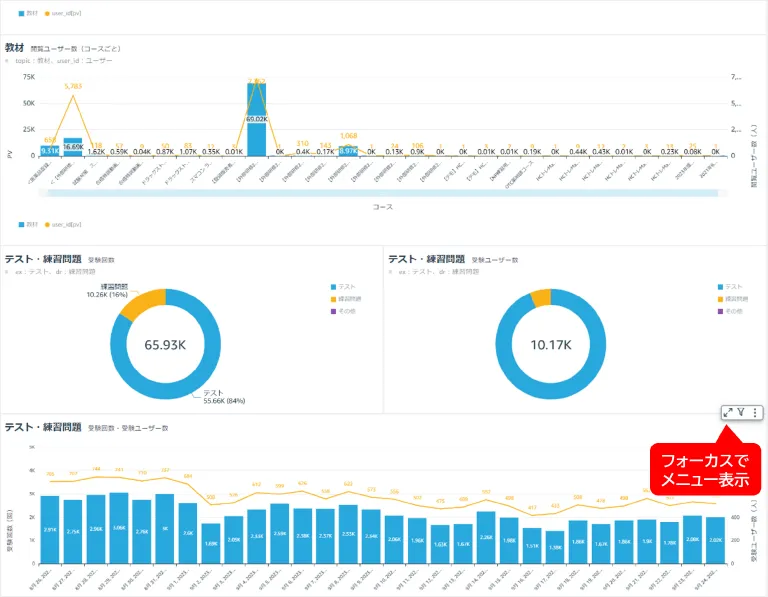Open the visual's filter funnel icon
768x597 pixels.
pos(741,412)
